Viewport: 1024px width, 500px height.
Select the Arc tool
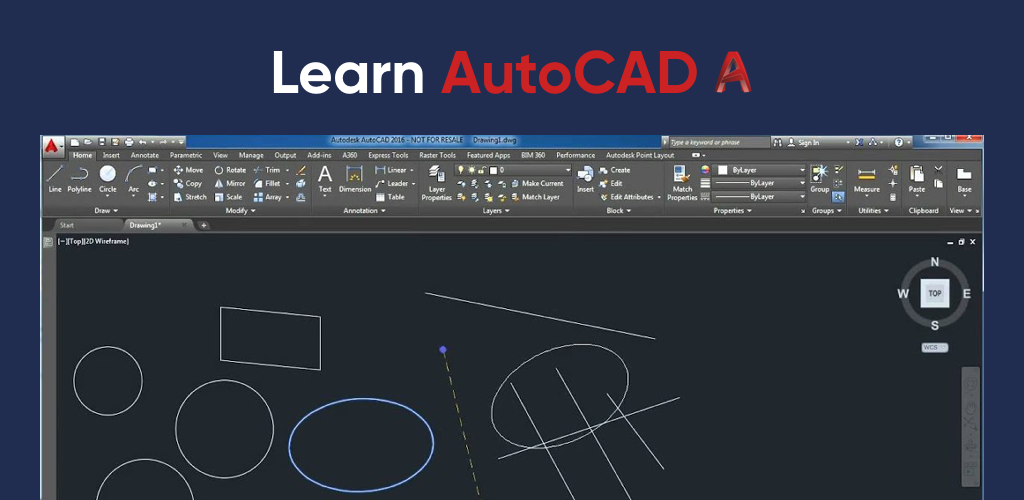point(134,179)
